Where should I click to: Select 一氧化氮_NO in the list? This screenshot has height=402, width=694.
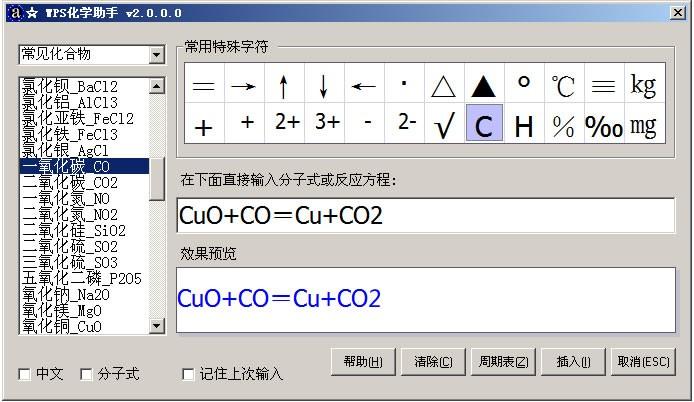pos(85,198)
